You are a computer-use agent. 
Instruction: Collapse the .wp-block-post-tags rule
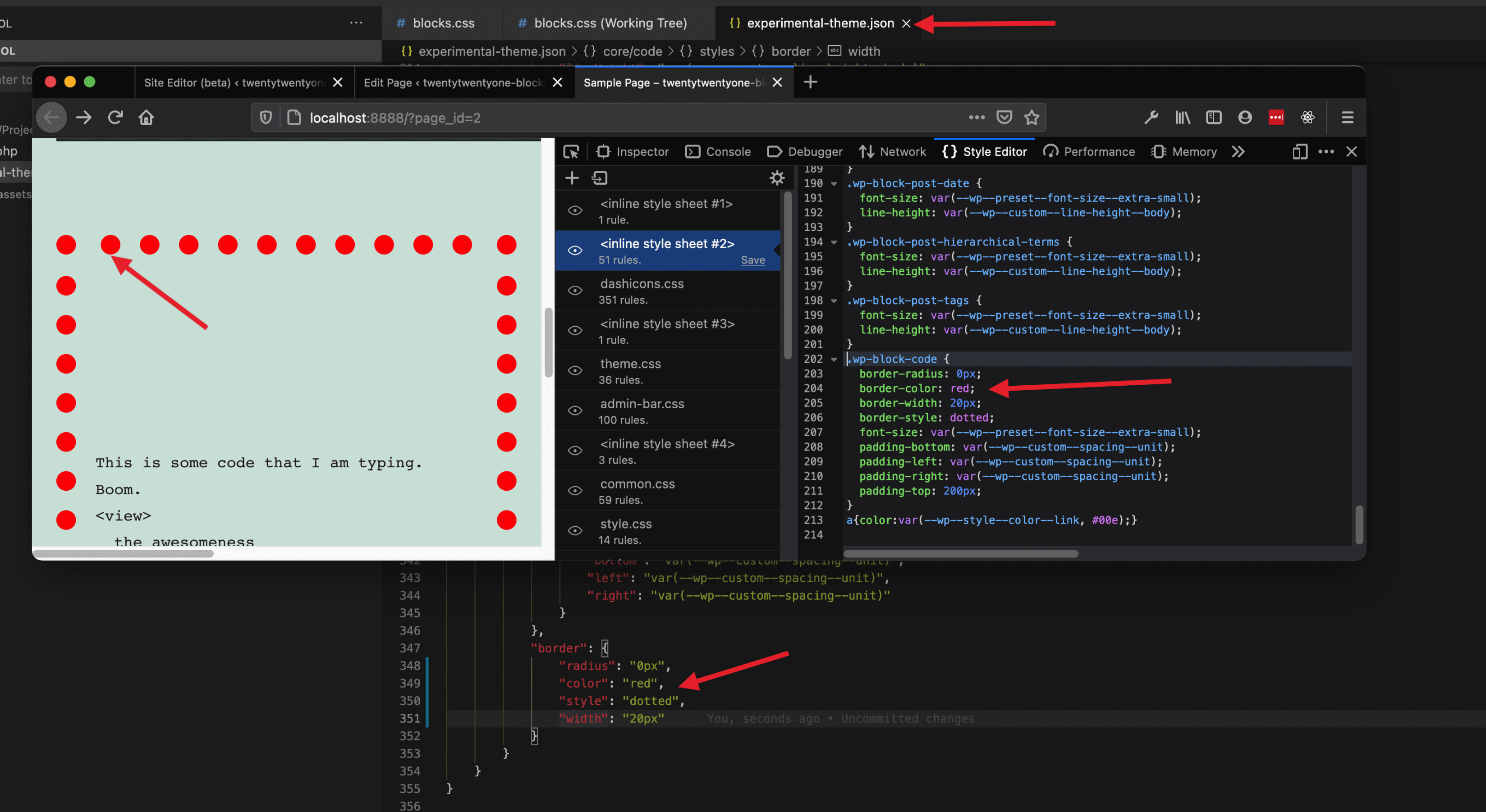point(834,301)
